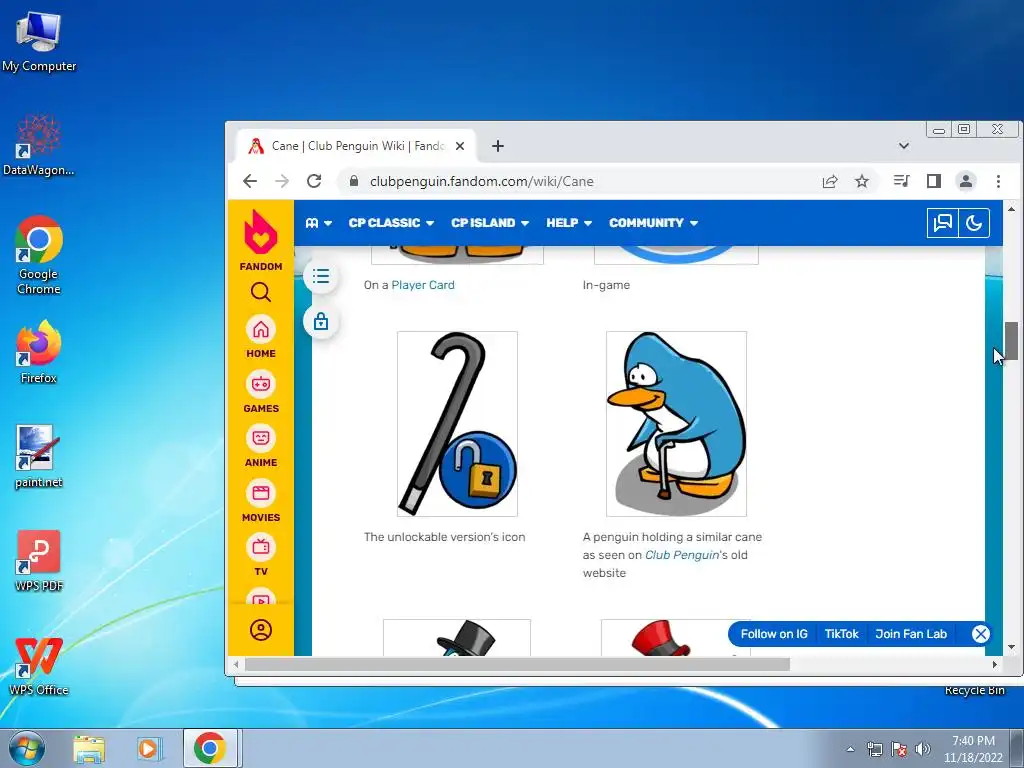Open Chrome three-dot menu
The height and width of the screenshot is (768, 1024).
(998, 181)
